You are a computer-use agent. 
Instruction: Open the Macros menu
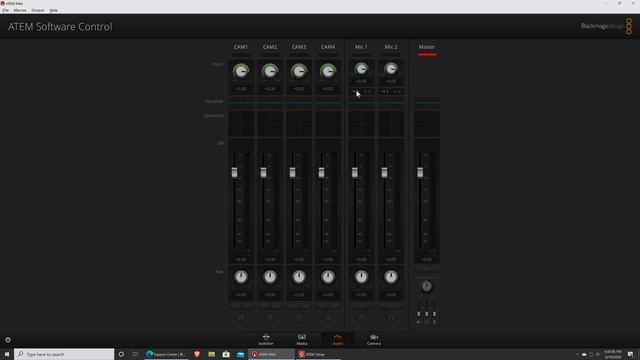[x=20, y=10]
